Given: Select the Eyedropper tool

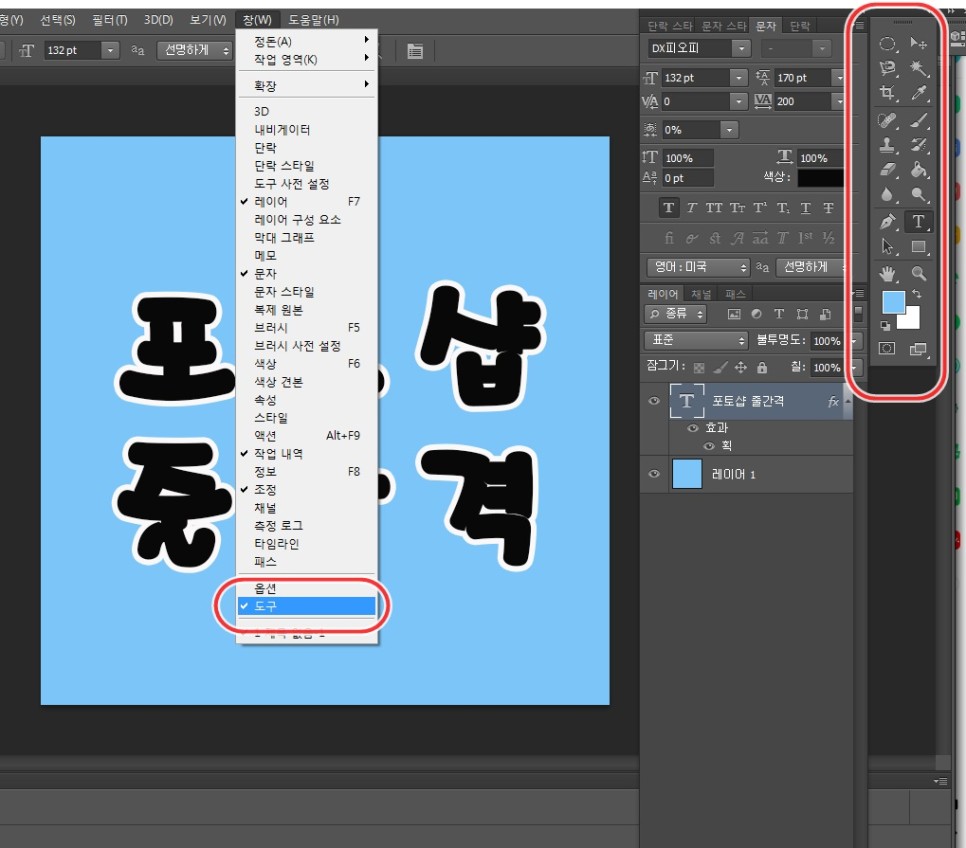Looking at the screenshot, I should (919, 93).
